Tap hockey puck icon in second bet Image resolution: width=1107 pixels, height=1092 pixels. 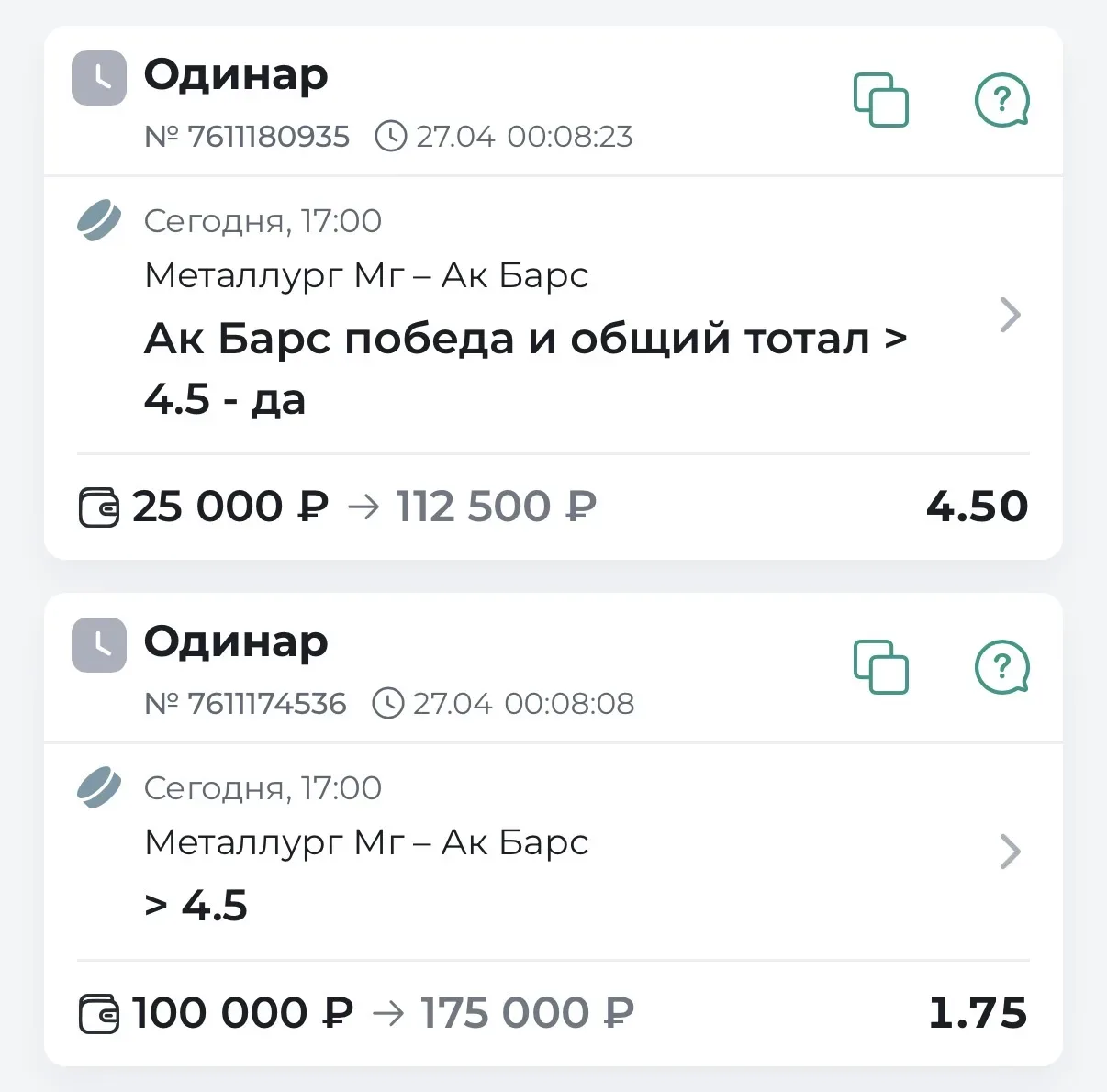coord(99,787)
